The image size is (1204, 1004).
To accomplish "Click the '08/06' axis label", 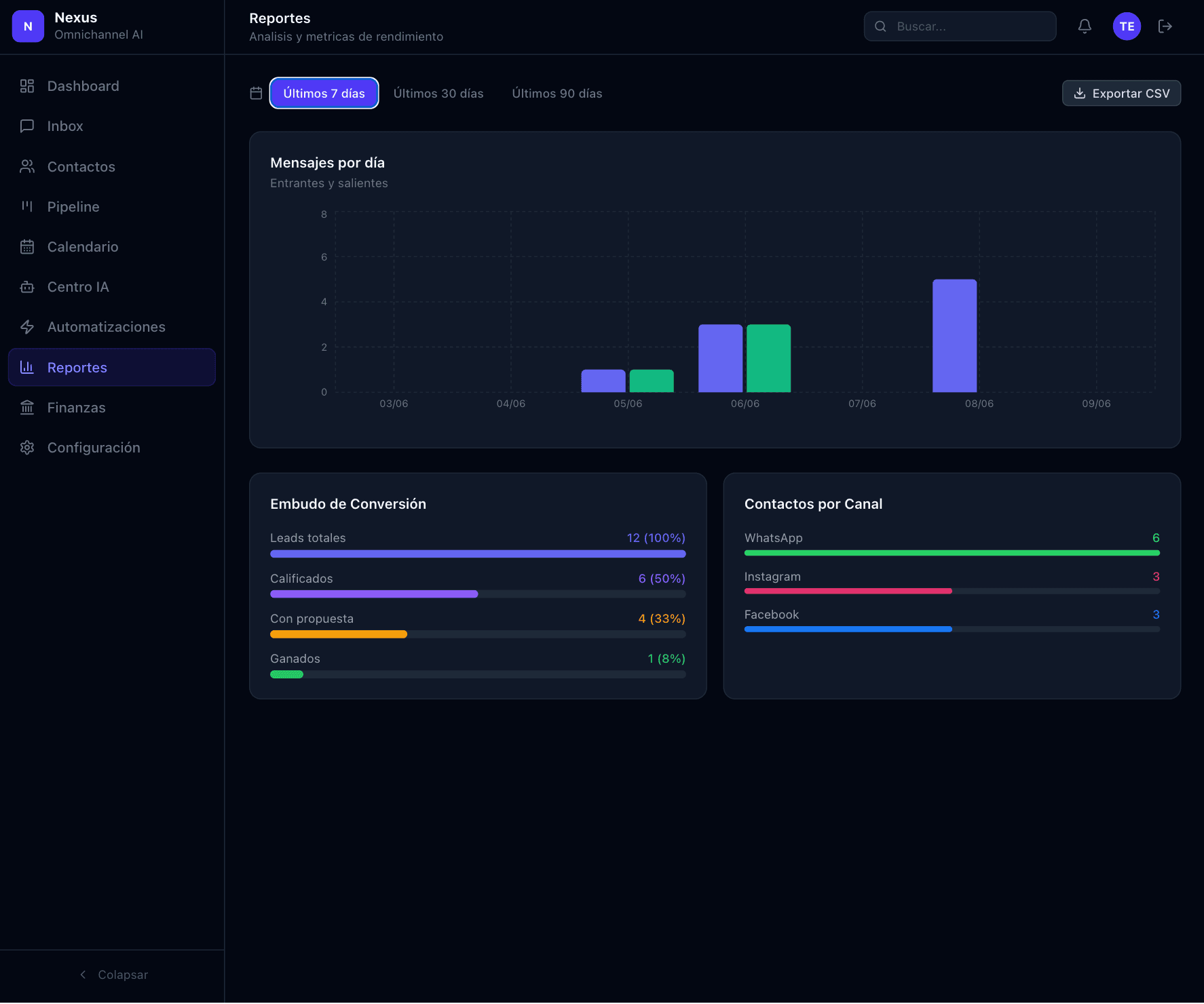I will click(979, 404).
